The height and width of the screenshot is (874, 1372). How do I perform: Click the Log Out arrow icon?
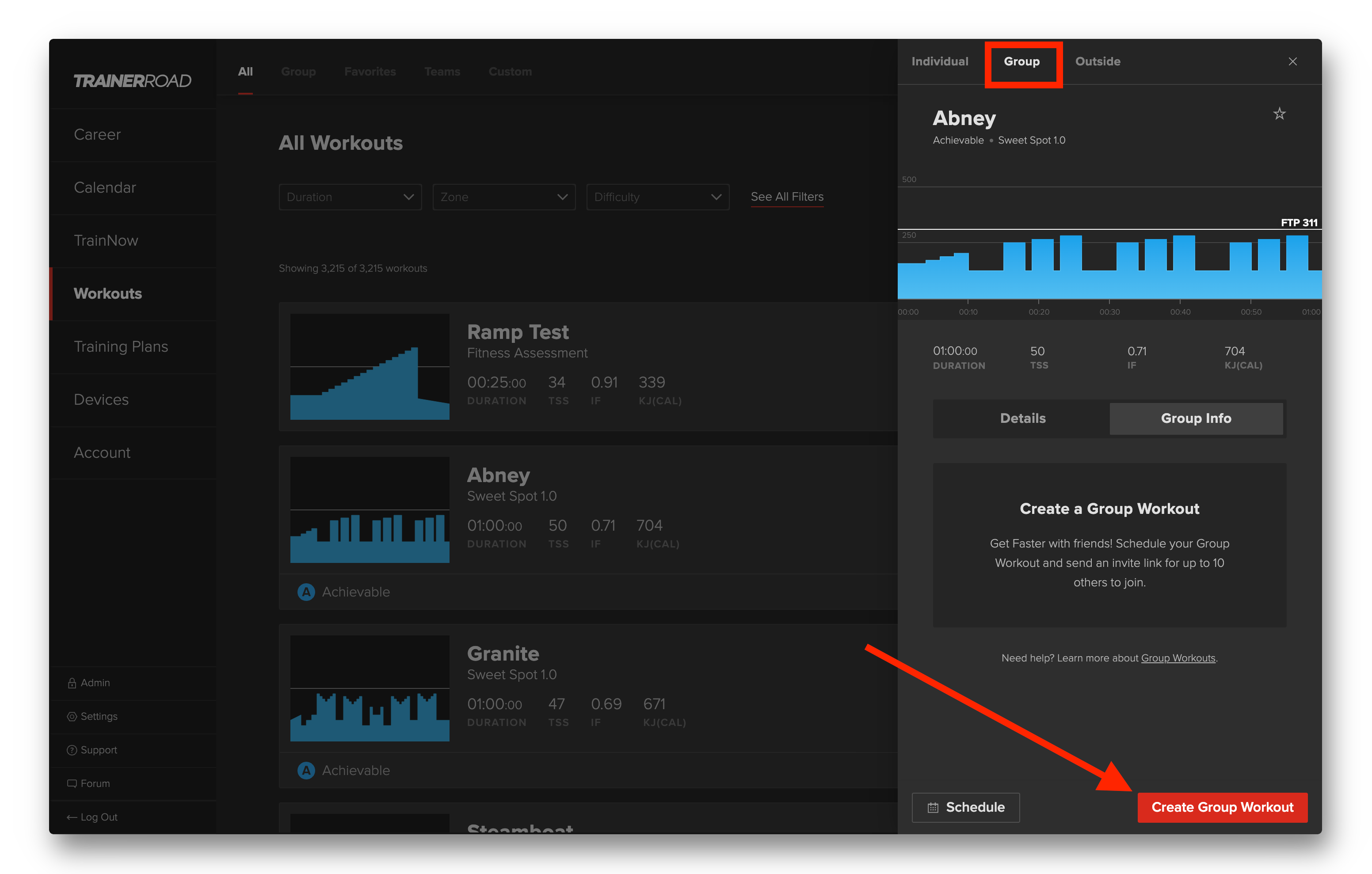tap(72, 817)
